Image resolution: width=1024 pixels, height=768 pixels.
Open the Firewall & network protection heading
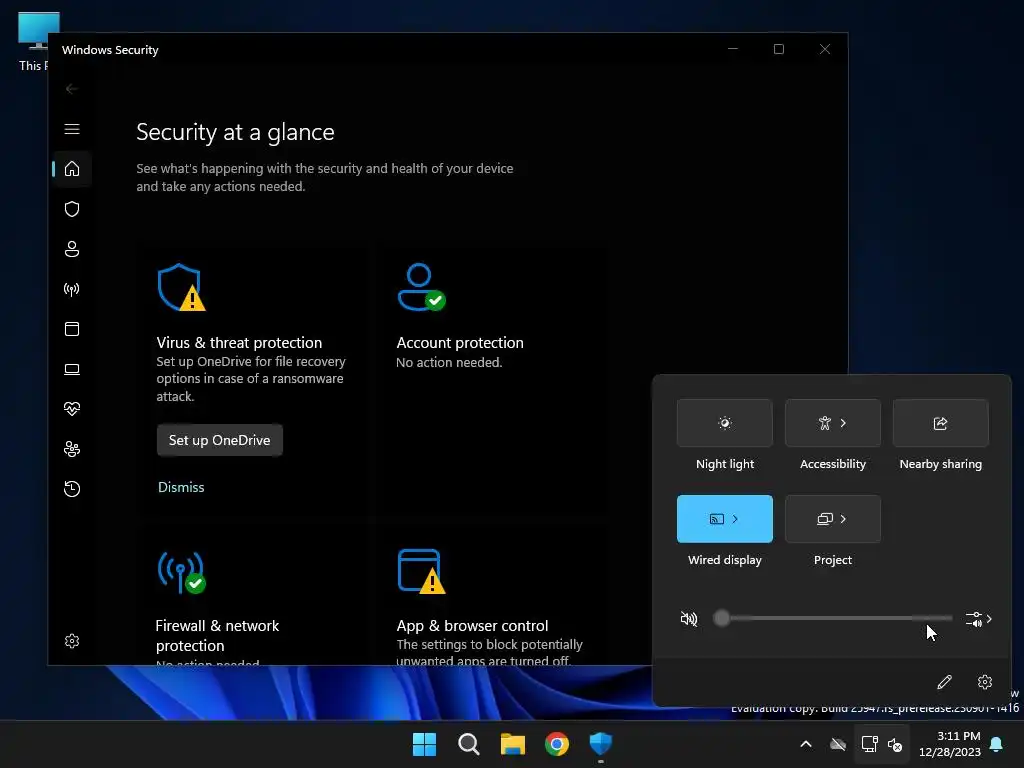point(217,635)
